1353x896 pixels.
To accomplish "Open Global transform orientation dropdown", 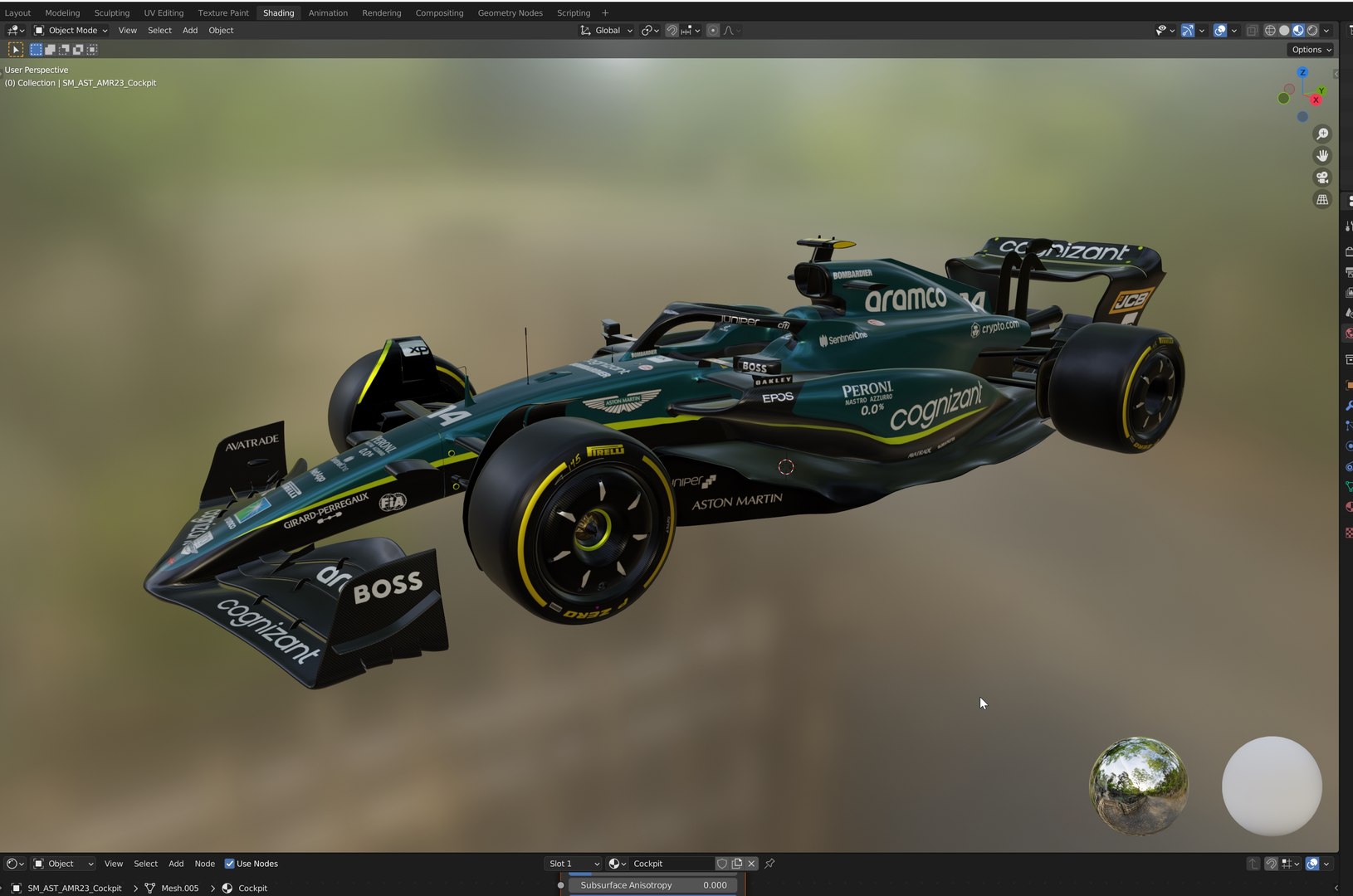I will click(607, 31).
